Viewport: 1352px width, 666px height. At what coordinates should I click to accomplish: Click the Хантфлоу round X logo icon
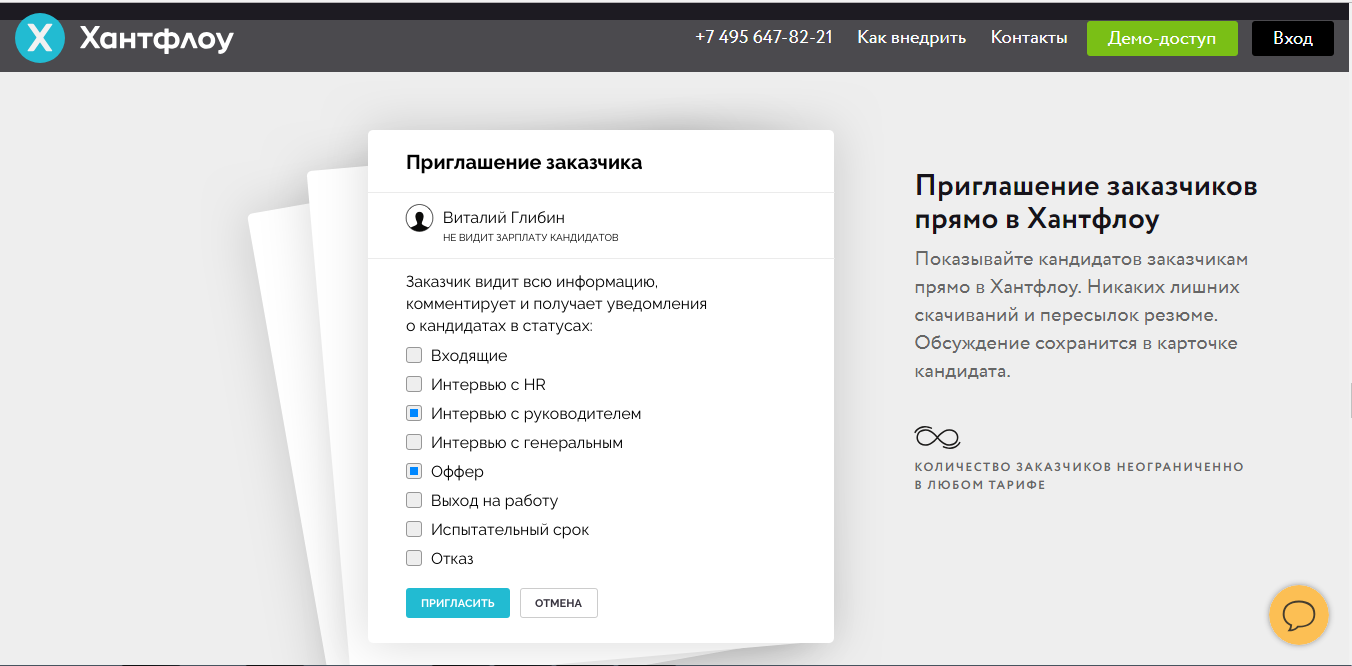pos(40,39)
